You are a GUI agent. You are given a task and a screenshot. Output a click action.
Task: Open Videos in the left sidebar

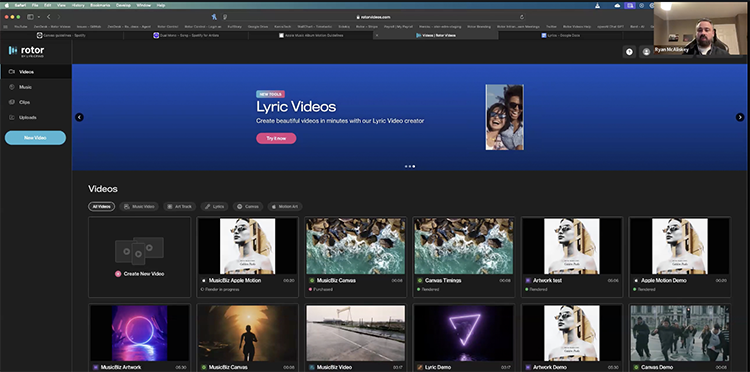(x=36, y=72)
